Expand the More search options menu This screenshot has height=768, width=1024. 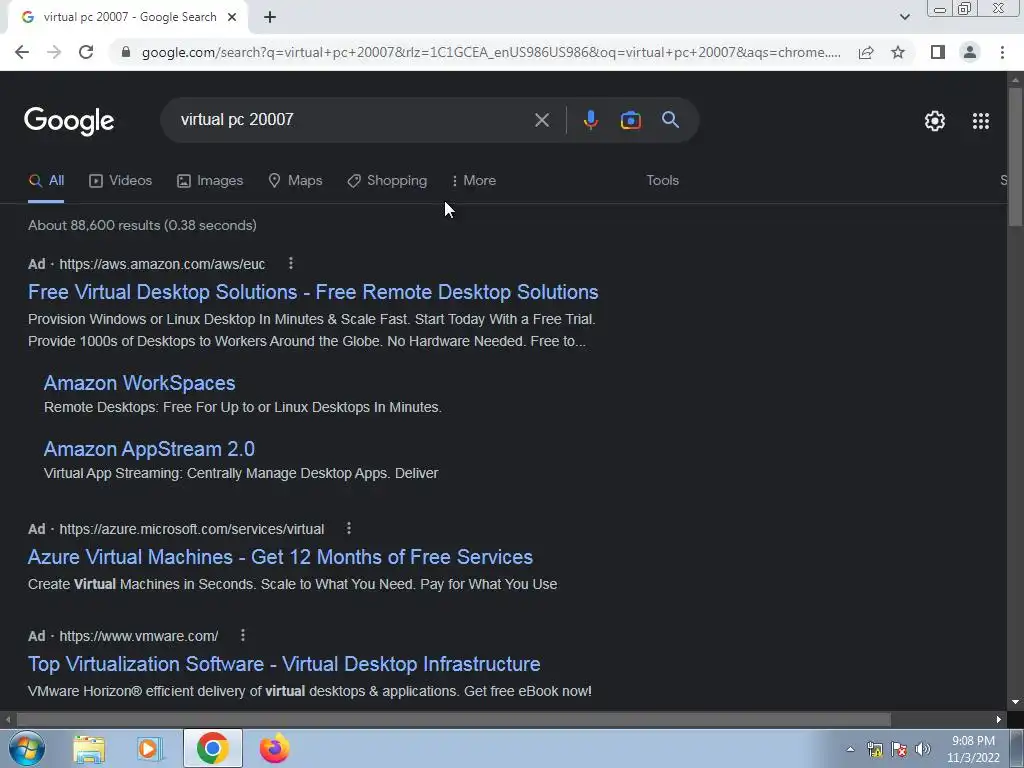[x=474, y=180]
